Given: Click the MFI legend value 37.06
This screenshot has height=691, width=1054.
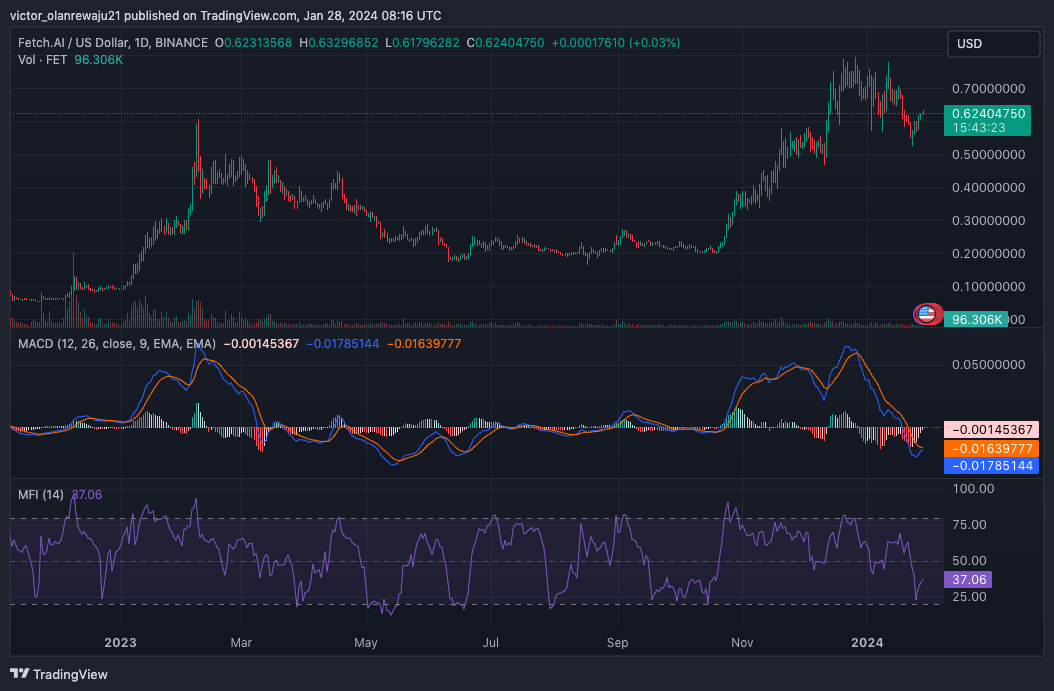Looking at the screenshot, I should tap(87, 495).
